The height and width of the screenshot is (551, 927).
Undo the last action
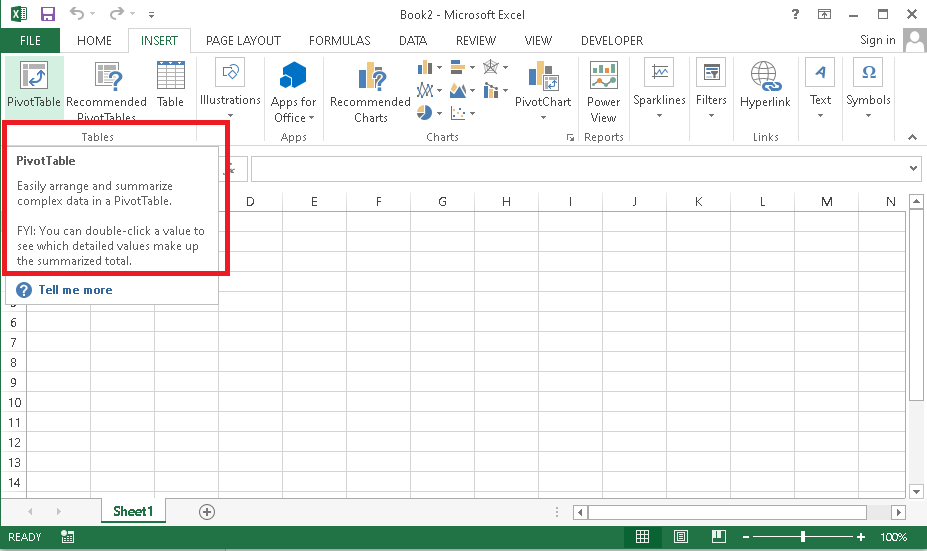coord(76,13)
